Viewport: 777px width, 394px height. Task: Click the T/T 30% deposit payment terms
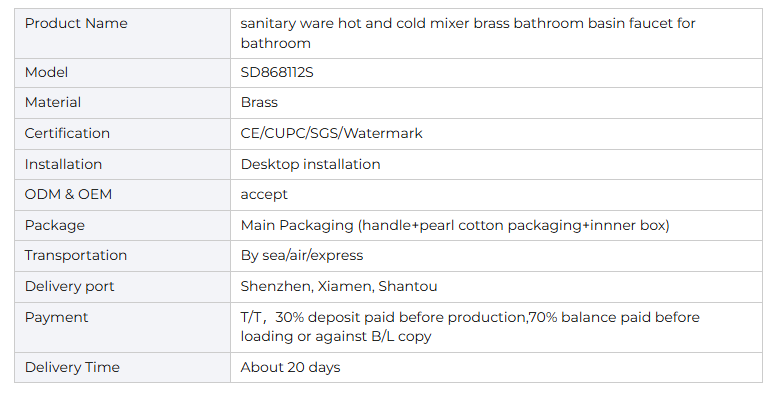click(x=470, y=327)
